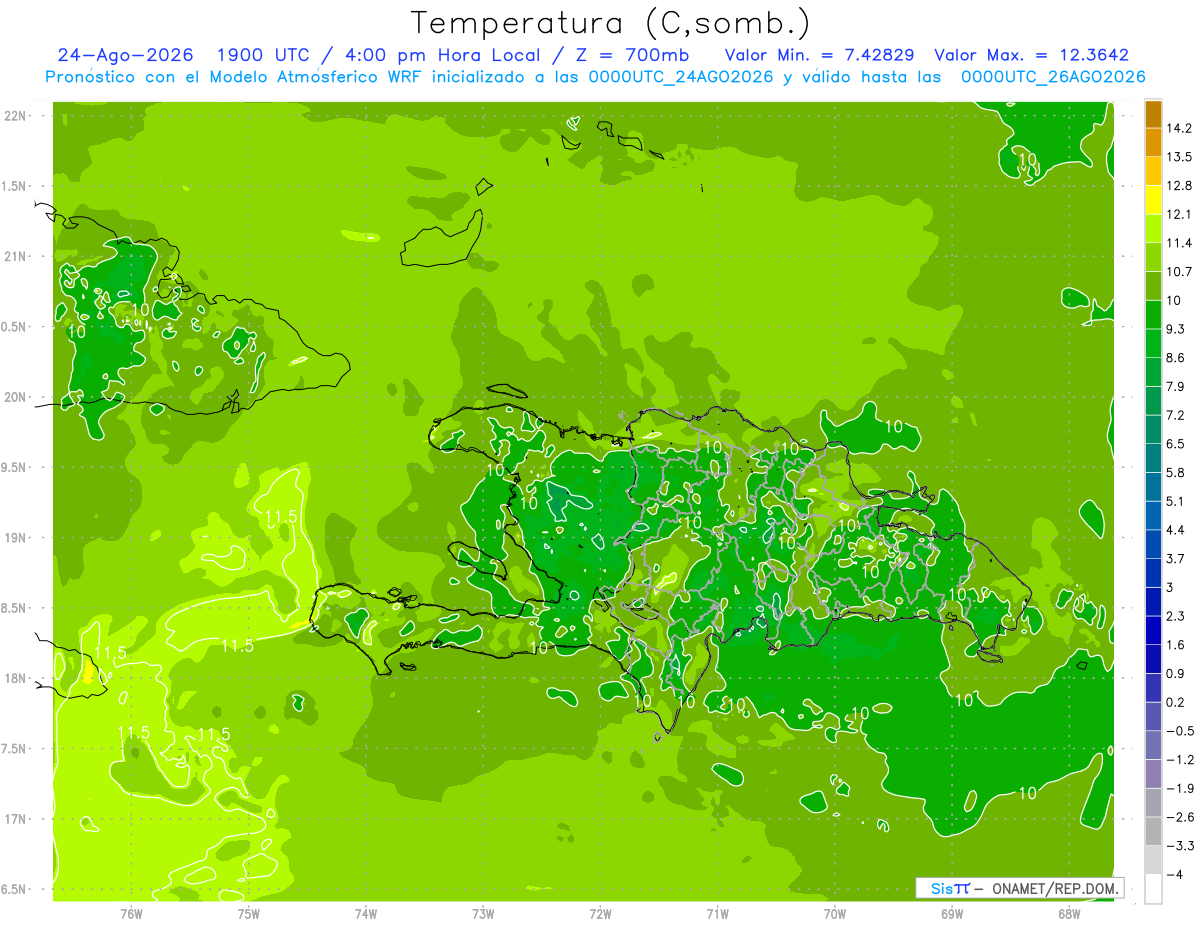This screenshot has height=927, width=1200.
Task: Click the gray color bar segment between -3.3 and -2.6
Action: (x=1153, y=831)
